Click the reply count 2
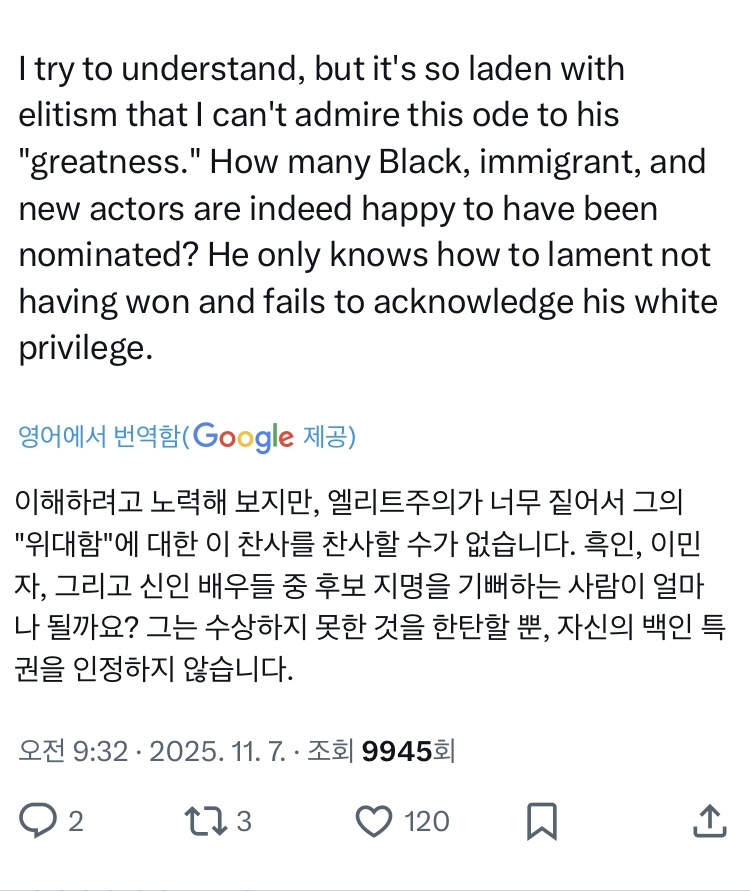This screenshot has height=892, width=750. point(75,822)
